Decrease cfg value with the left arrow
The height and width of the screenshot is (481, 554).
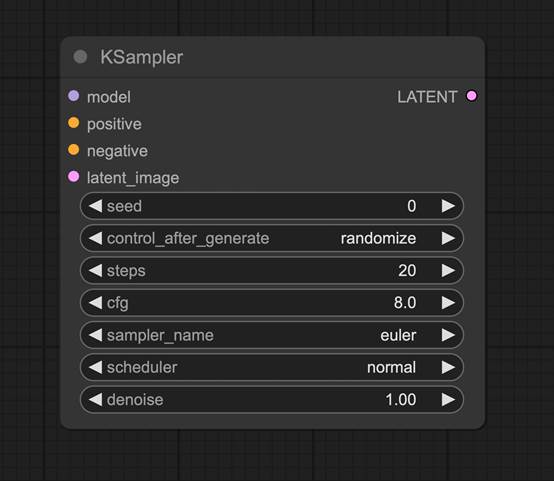click(95, 303)
